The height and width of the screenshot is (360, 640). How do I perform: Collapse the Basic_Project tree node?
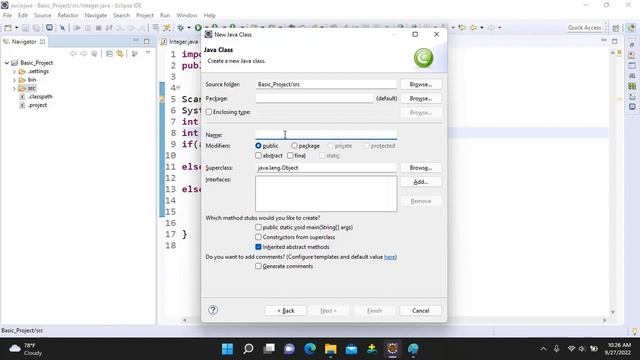(x=7, y=63)
